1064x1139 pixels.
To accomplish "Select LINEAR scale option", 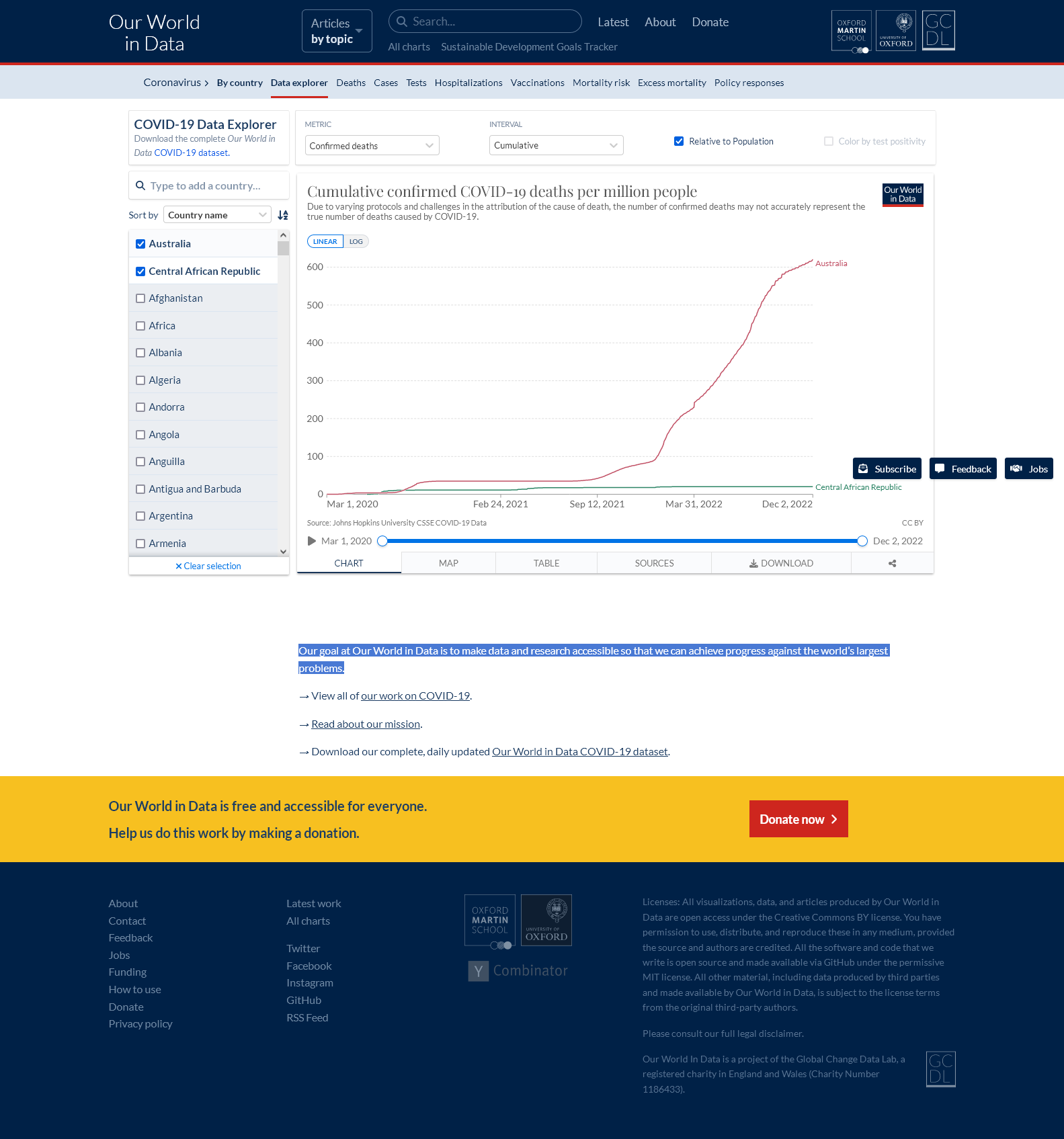I will [x=325, y=241].
